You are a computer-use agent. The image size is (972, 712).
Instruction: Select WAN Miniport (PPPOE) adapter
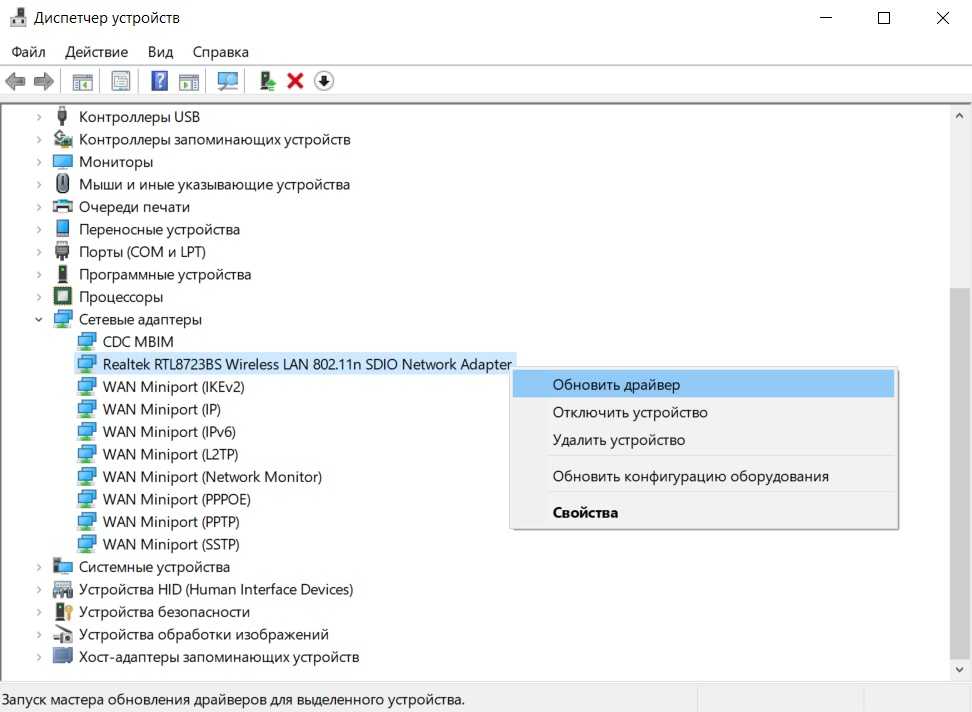[176, 499]
